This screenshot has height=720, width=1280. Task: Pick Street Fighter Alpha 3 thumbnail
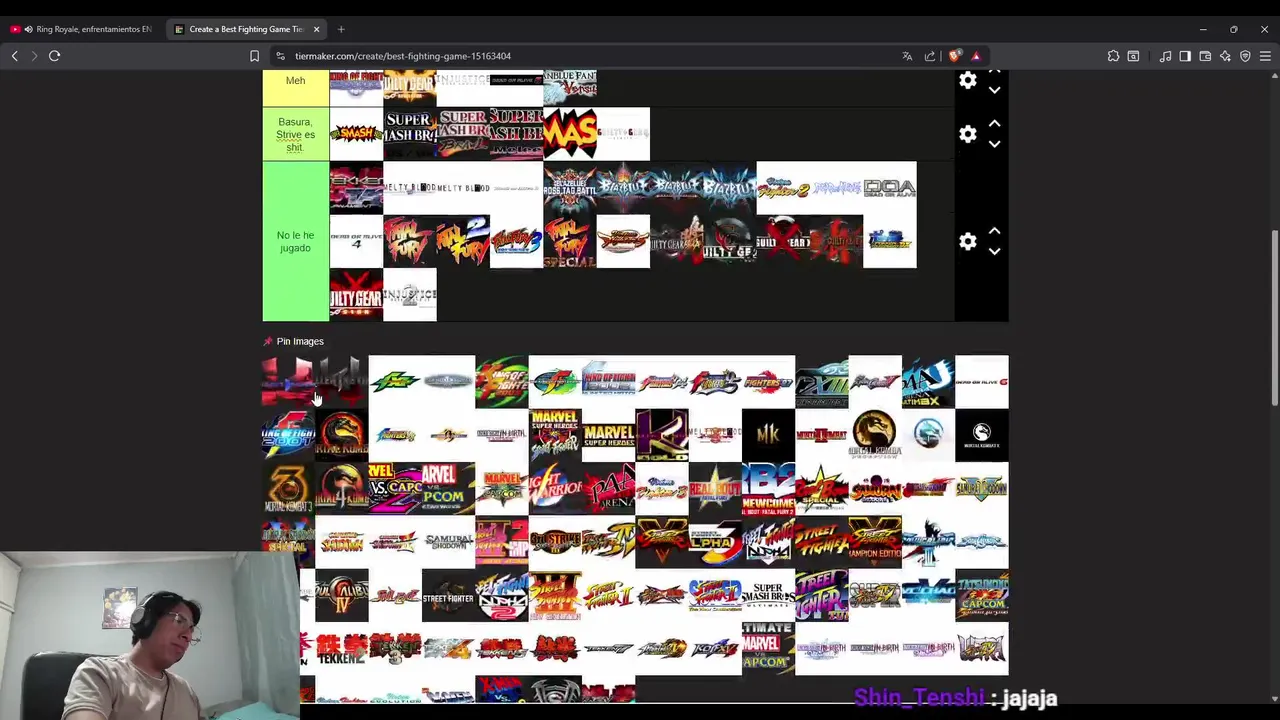pos(715,542)
